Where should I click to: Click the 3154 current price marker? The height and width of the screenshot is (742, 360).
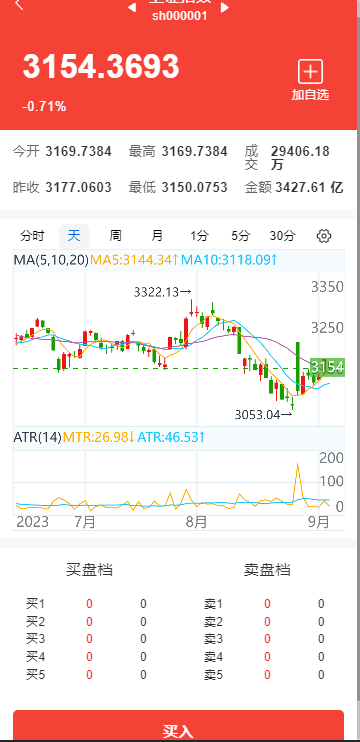[327, 367]
